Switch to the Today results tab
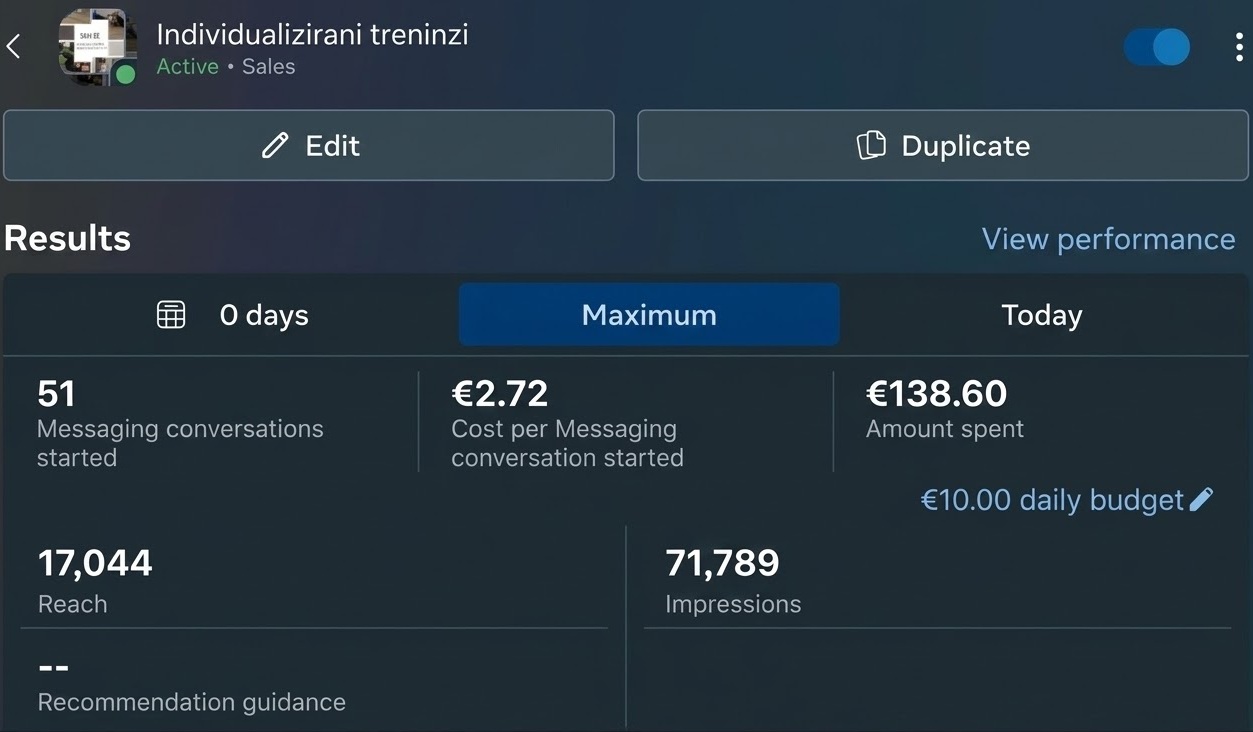The width and height of the screenshot is (1253, 732). pos(1041,314)
